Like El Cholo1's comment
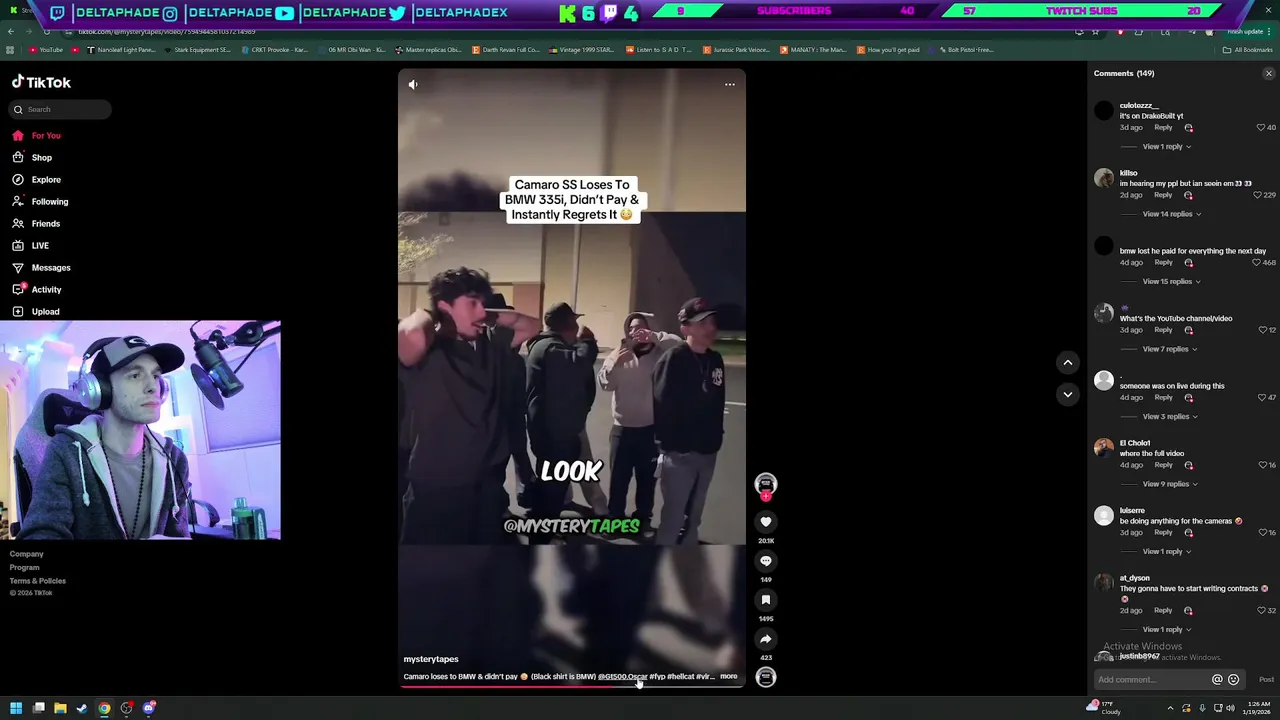Image resolution: width=1280 pixels, height=720 pixels. coord(1261,465)
